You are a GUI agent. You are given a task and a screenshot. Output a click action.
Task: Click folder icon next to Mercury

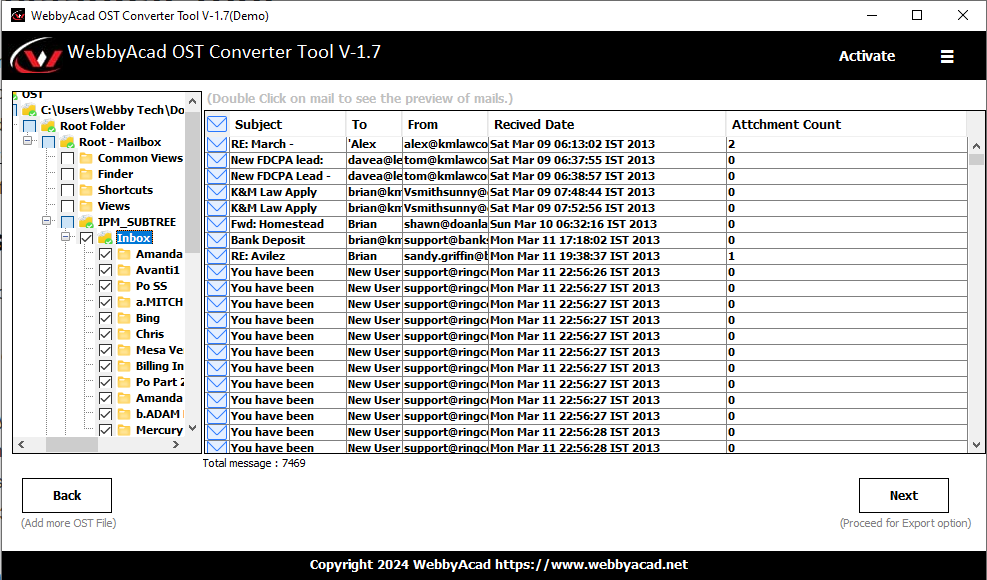(124, 430)
